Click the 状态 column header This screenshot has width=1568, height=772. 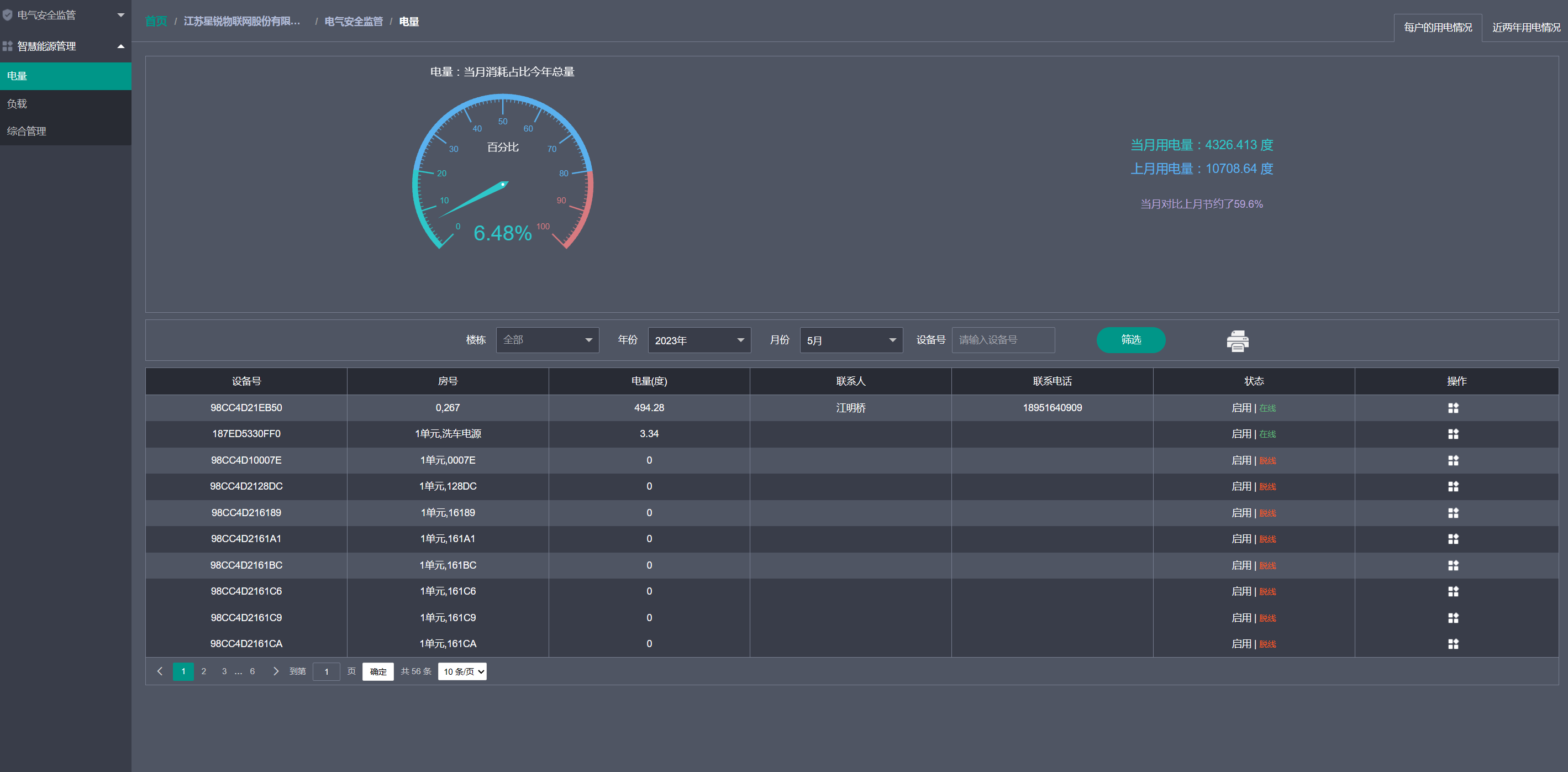pos(1254,381)
